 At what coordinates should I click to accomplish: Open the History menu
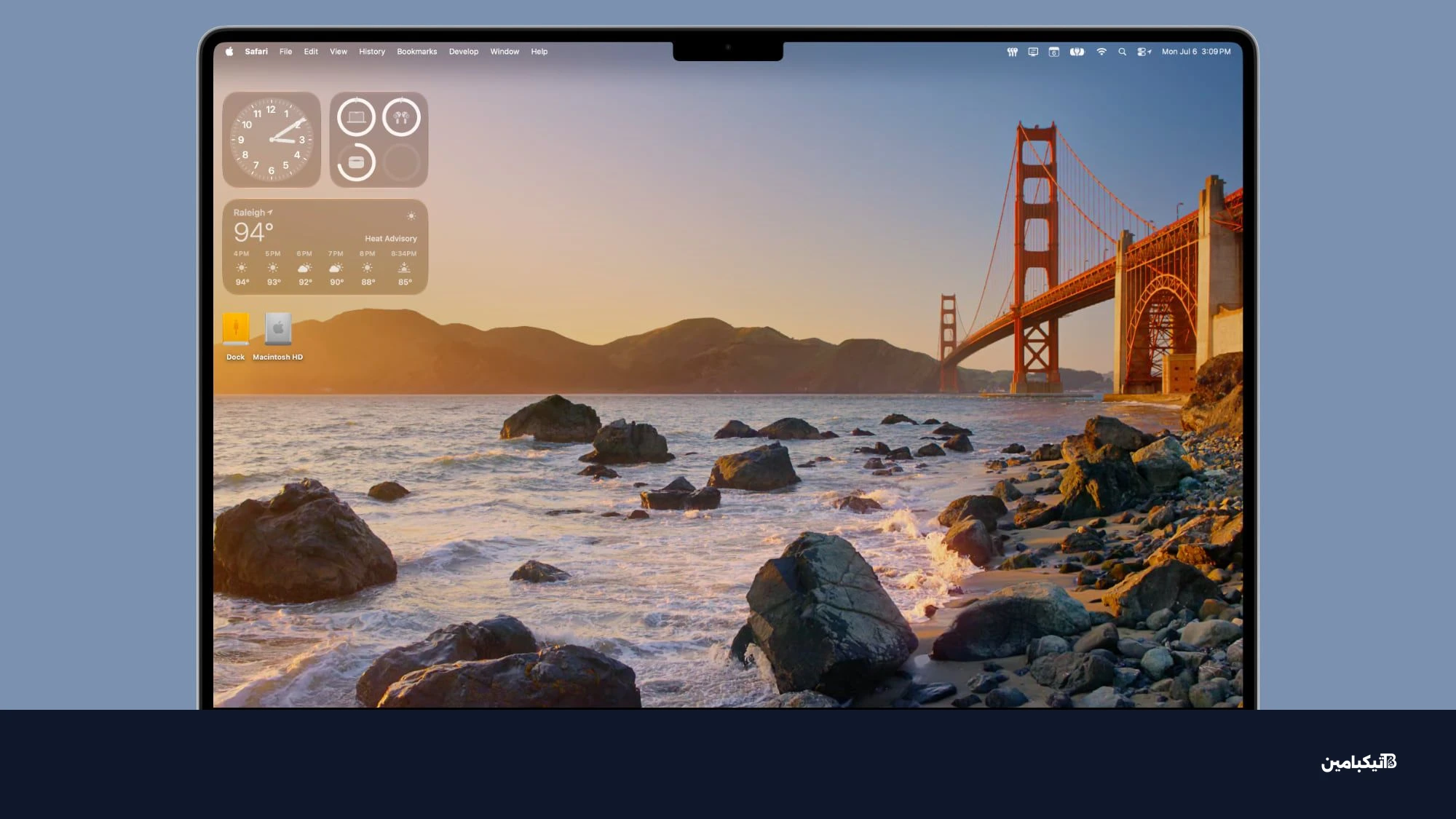[x=372, y=52]
